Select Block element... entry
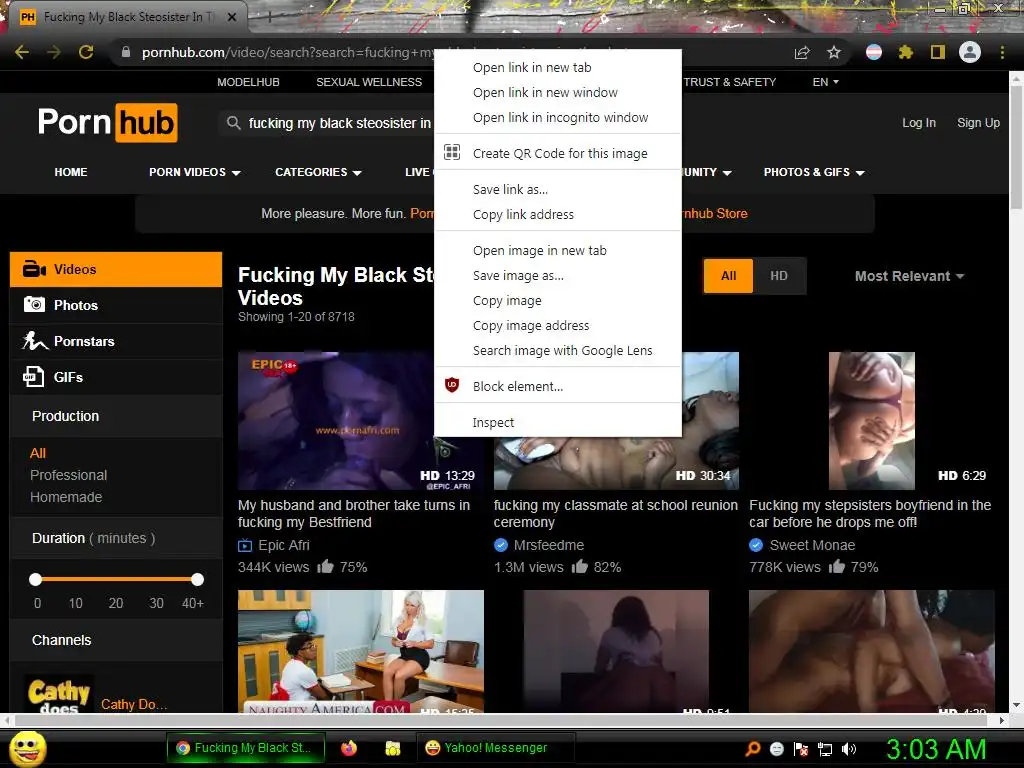This screenshot has width=1024, height=768. (x=558, y=387)
